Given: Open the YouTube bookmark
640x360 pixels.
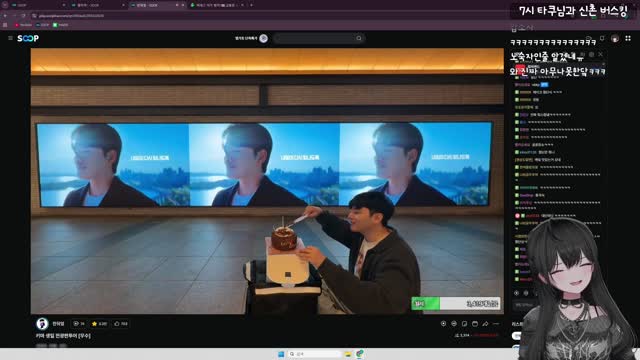Looking at the screenshot, I should pyautogui.click(x=23, y=25).
